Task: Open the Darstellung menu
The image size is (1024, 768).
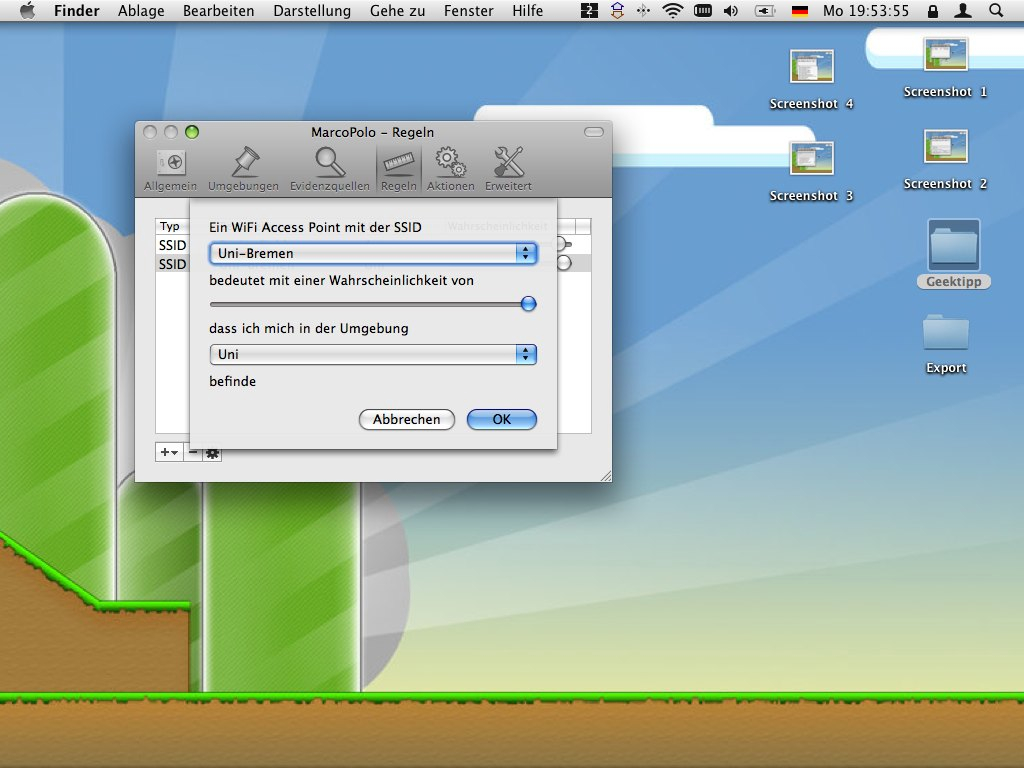Action: point(312,10)
